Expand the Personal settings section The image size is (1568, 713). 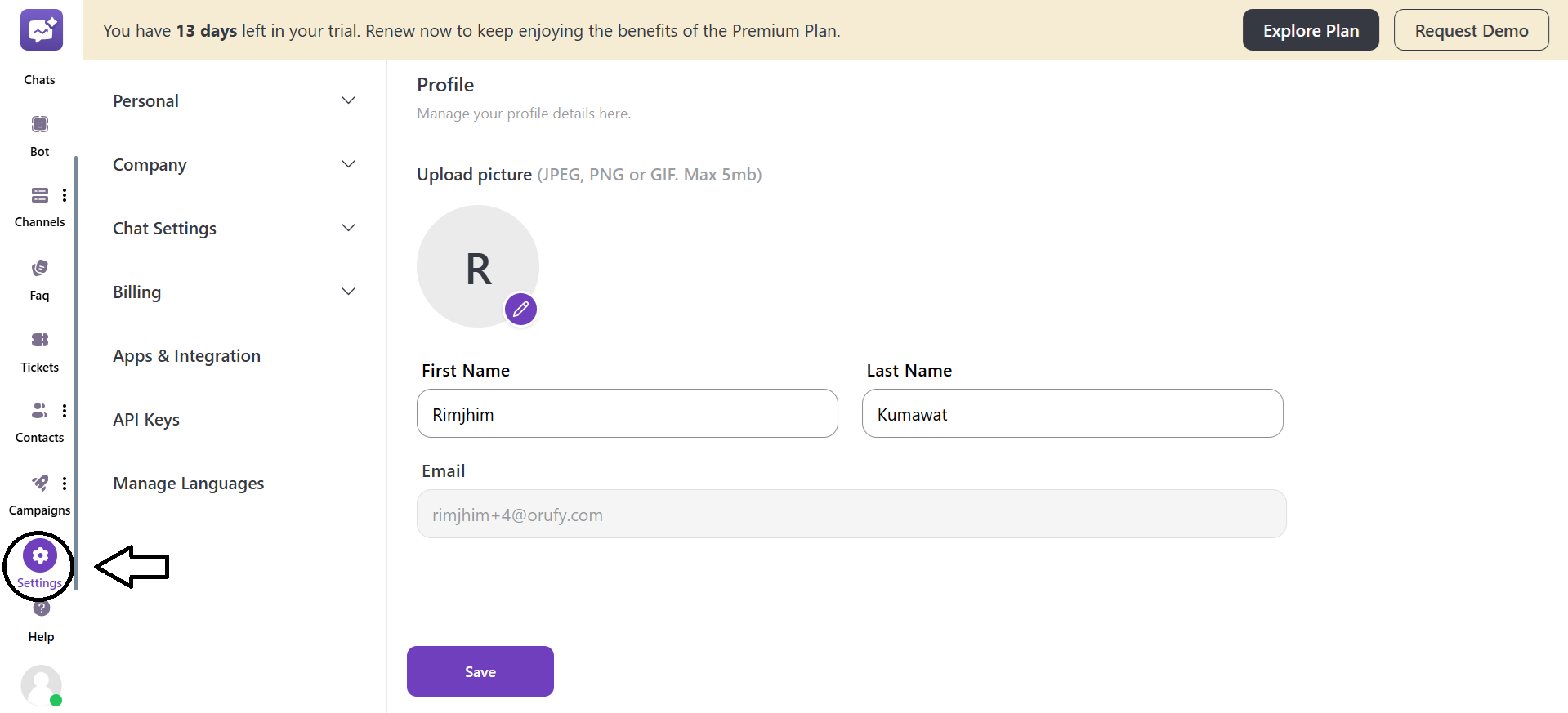[348, 100]
